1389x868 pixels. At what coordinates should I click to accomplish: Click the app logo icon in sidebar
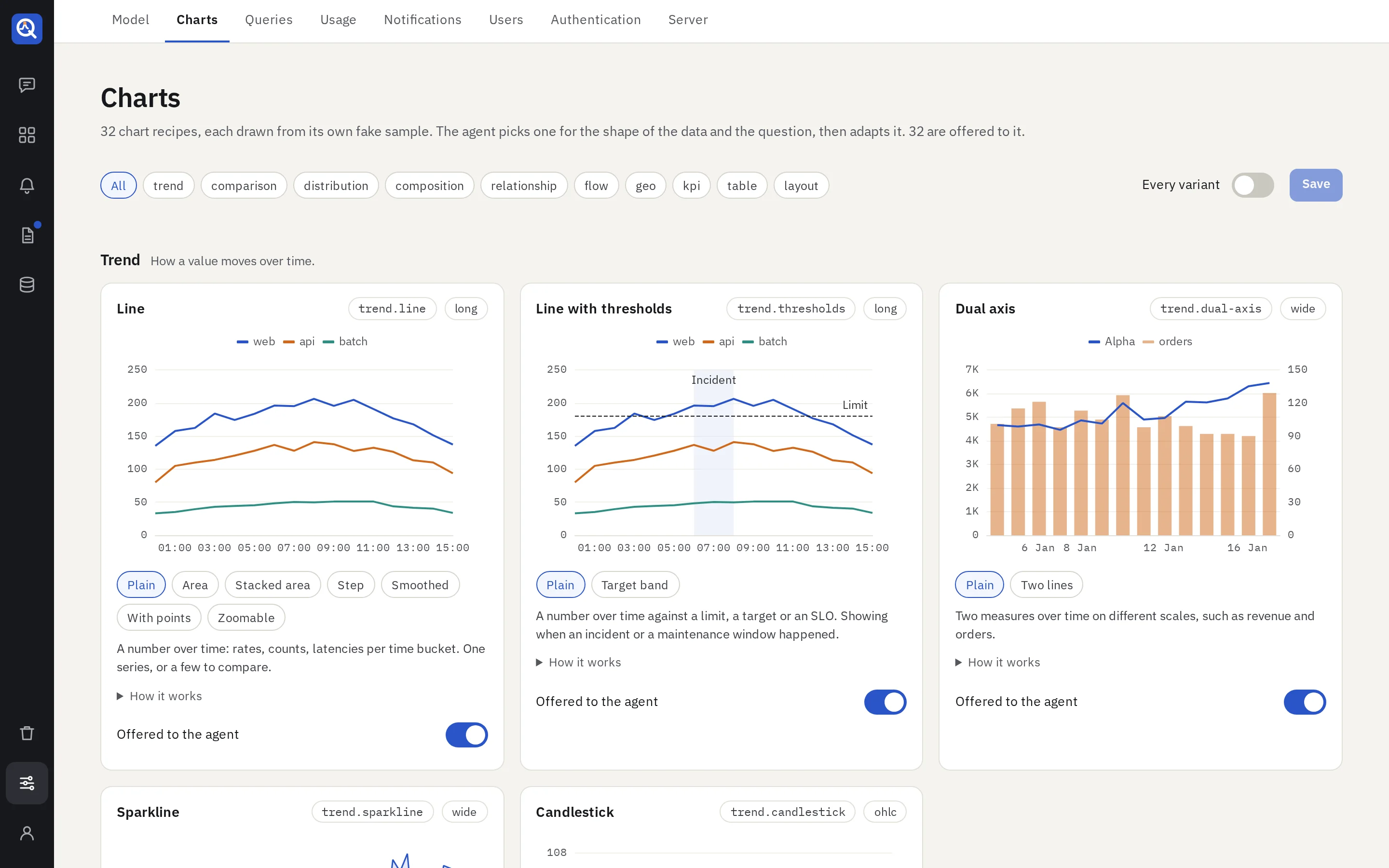pyautogui.click(x=27, y=28)
